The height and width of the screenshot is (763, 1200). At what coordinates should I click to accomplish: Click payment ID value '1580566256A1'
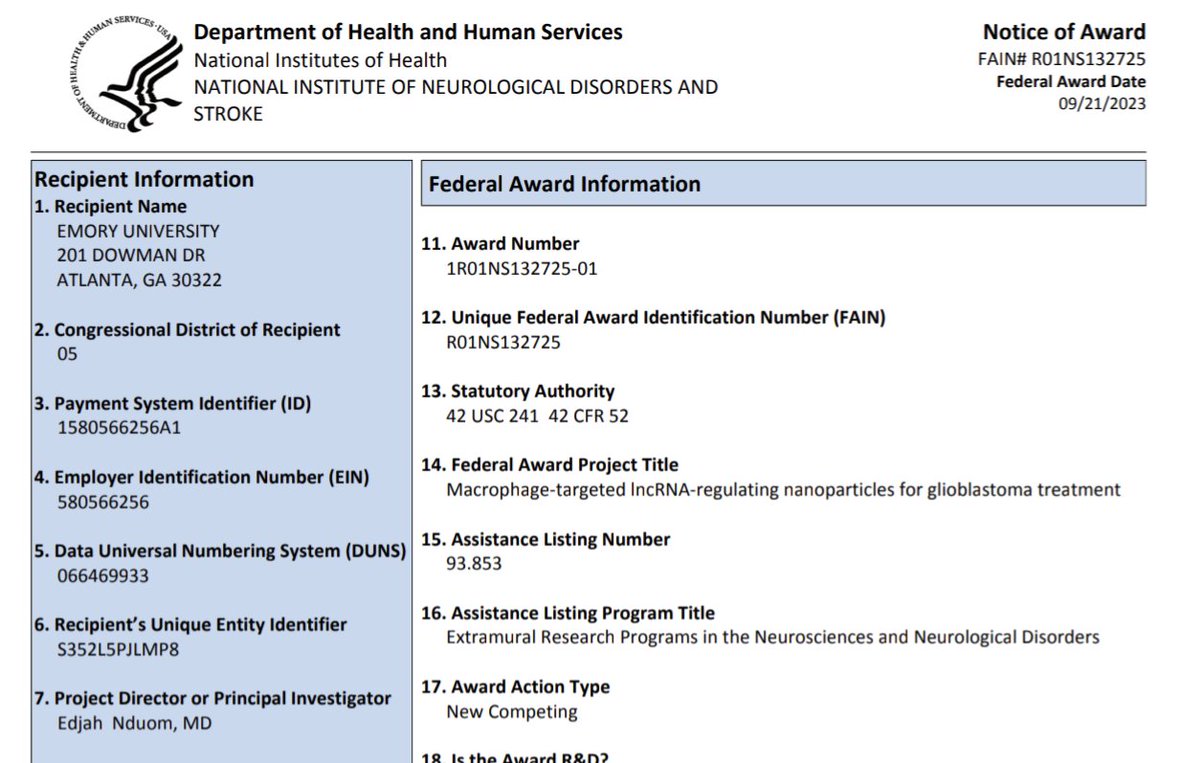[x=119, y=428]
